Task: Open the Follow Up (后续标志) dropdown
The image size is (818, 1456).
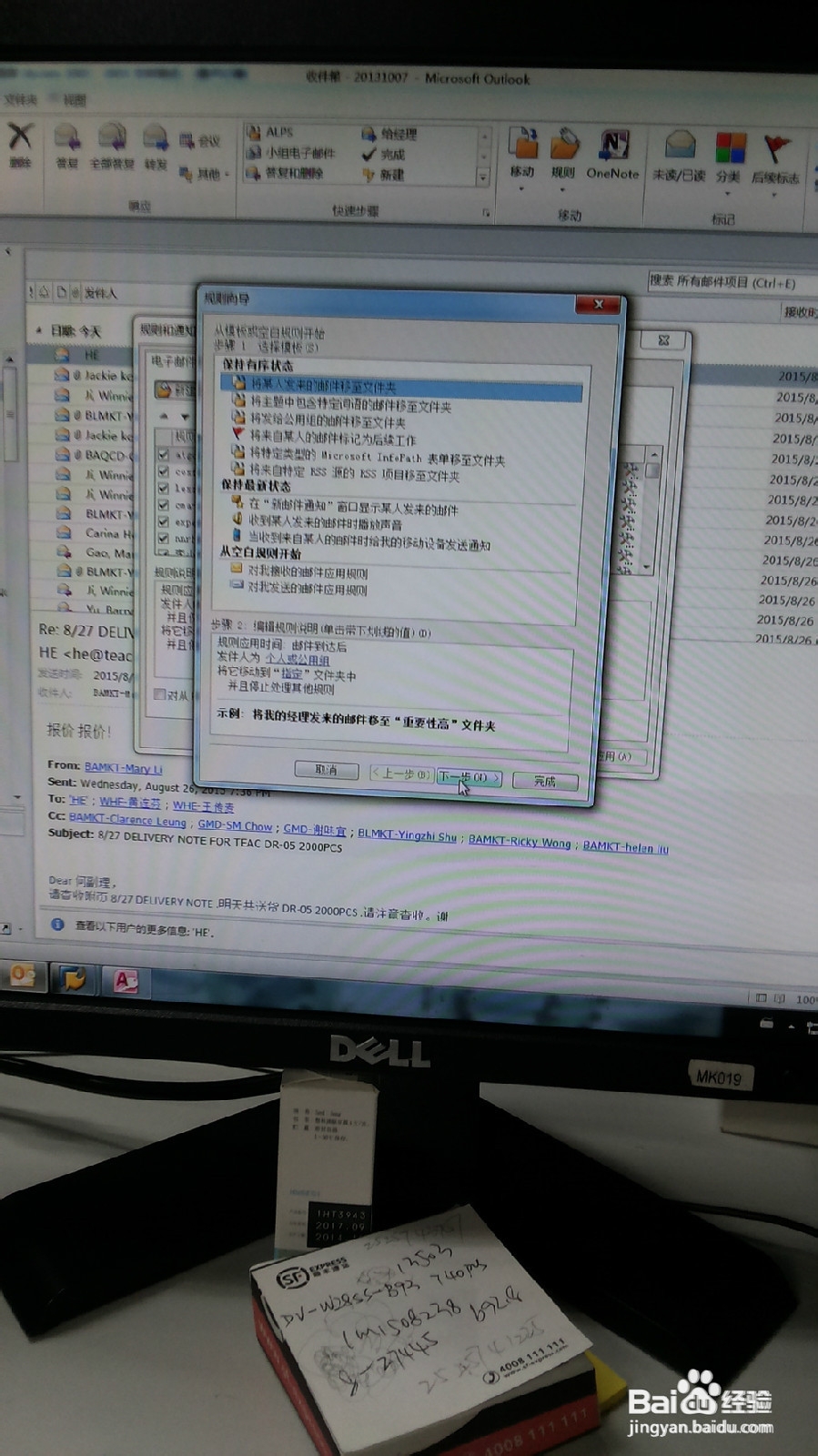Action: point(774,194)
